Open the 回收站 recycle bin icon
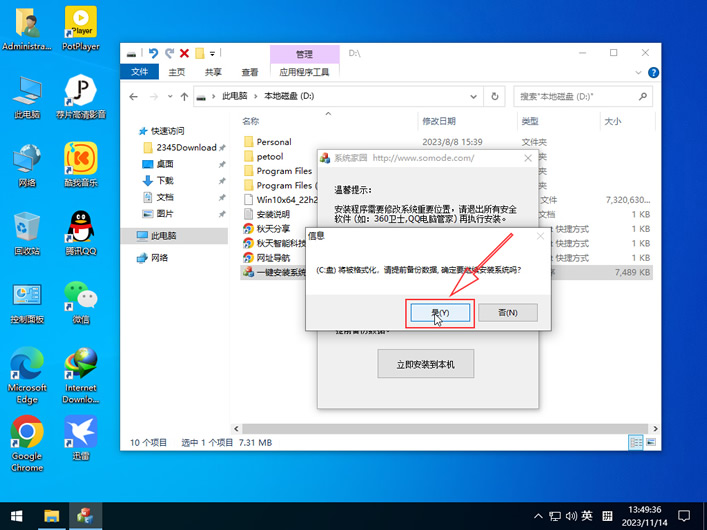 (27, 234)
